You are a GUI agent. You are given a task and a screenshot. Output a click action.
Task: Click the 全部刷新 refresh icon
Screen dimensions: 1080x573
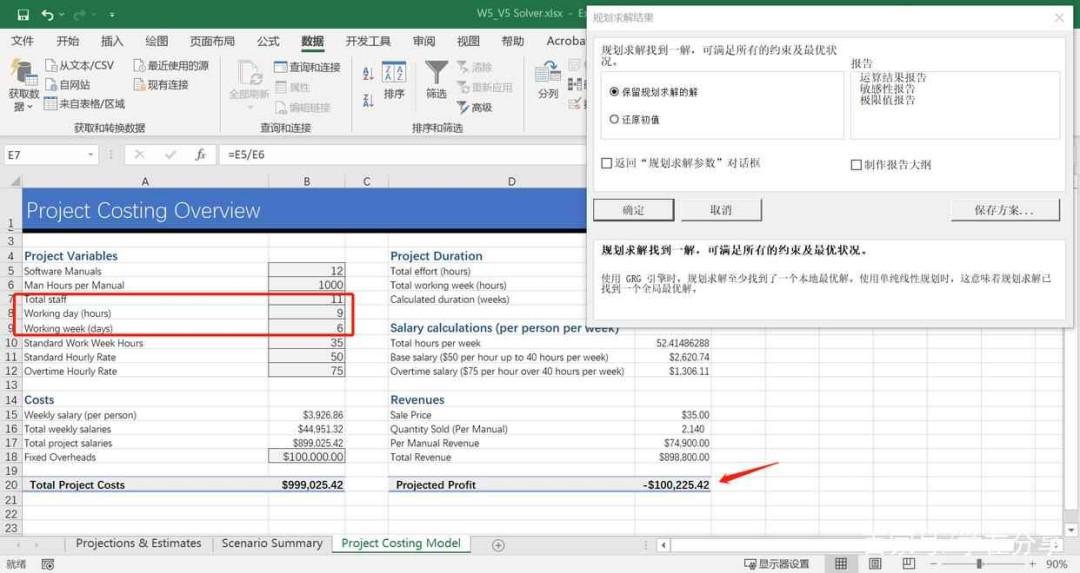click(249, 72)
